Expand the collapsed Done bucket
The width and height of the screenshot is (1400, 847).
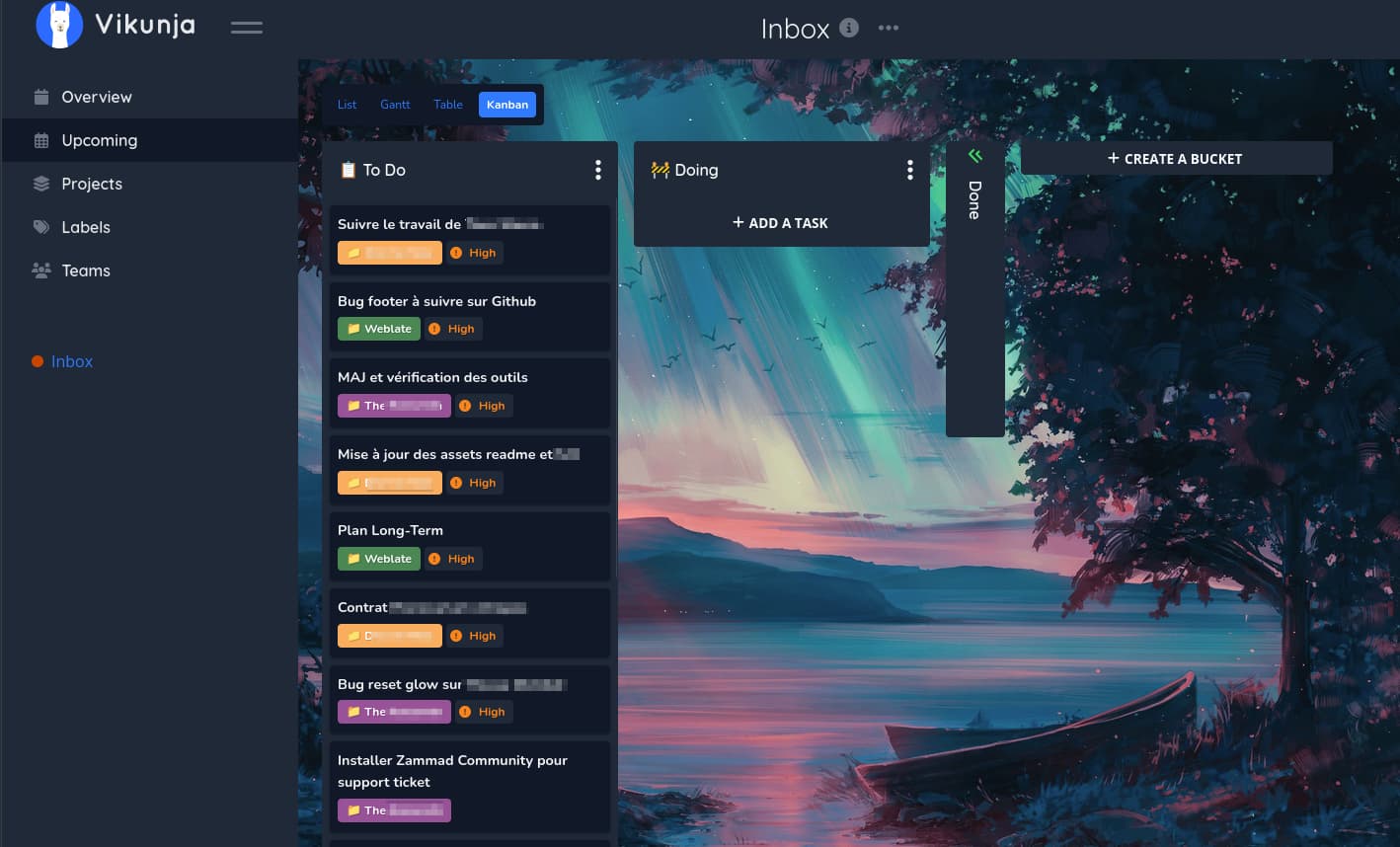pyautogui.click(x=975, y=155)
